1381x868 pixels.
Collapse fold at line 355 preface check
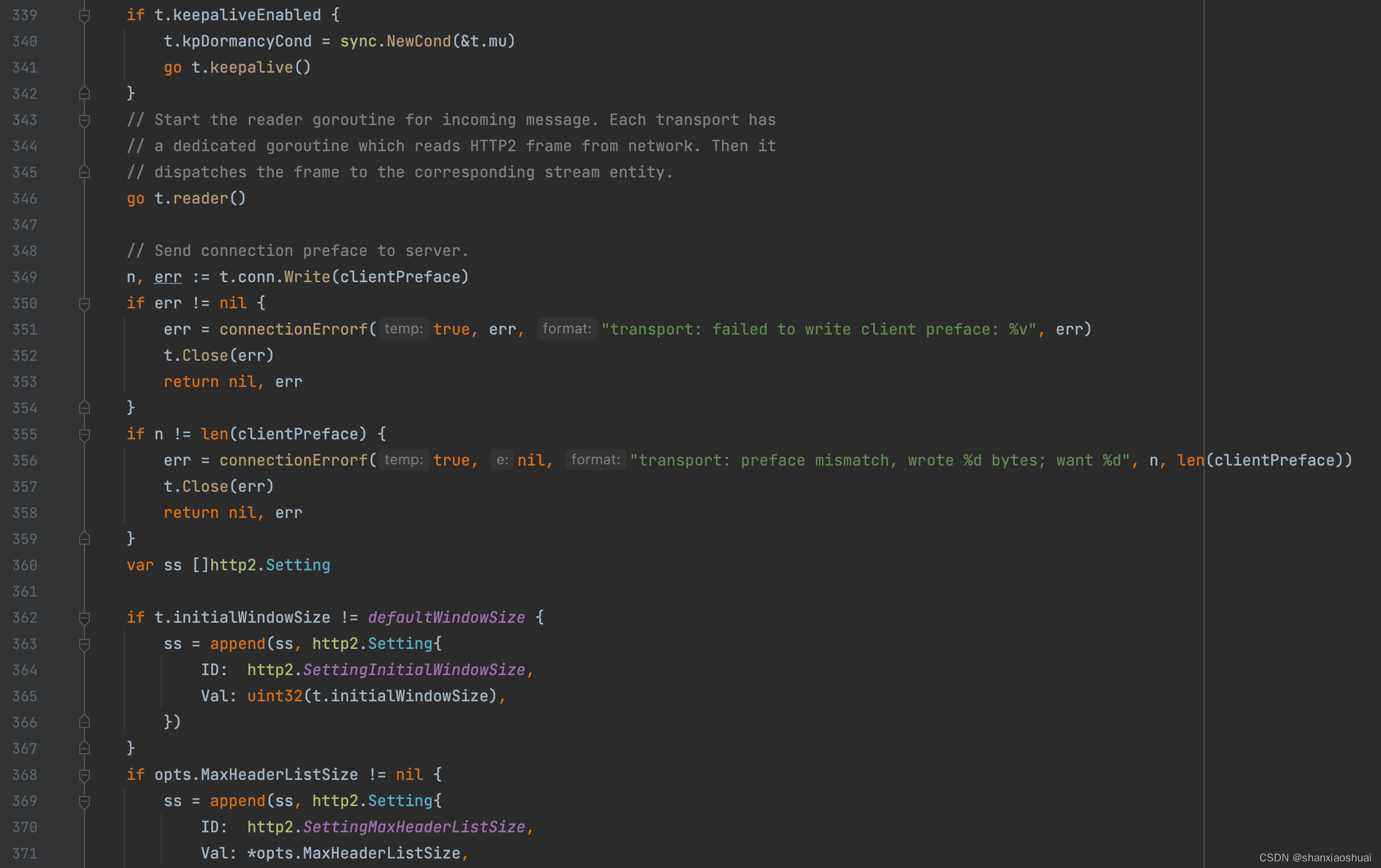pyautogui.click(x=85, y=435)
